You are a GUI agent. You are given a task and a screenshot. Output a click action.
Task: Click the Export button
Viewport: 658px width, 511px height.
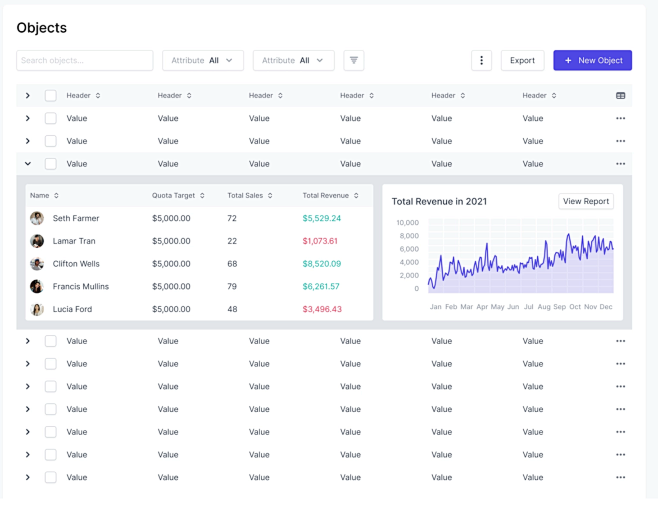[522, 60]
